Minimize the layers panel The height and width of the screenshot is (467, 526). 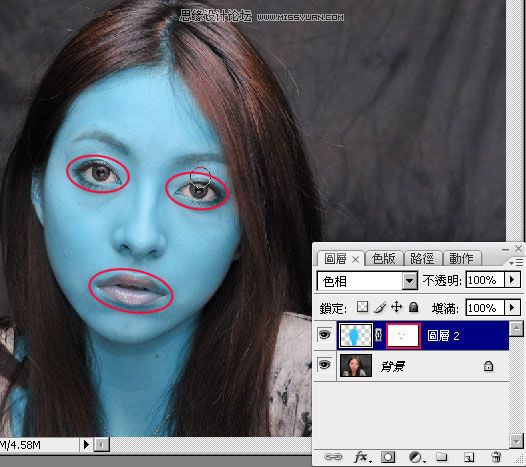[505, 249]
